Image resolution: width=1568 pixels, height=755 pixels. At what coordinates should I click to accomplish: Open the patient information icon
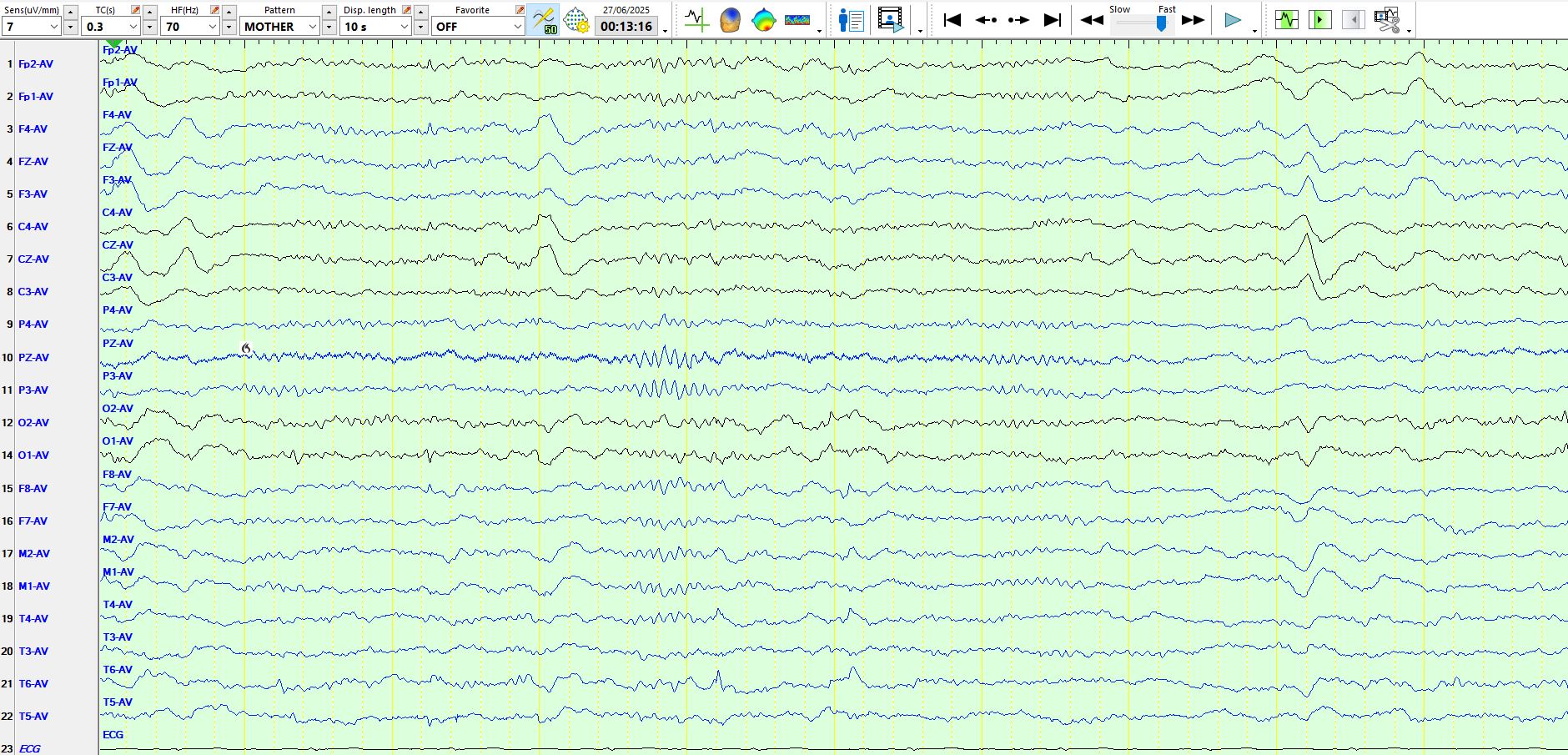coord(851,20)
